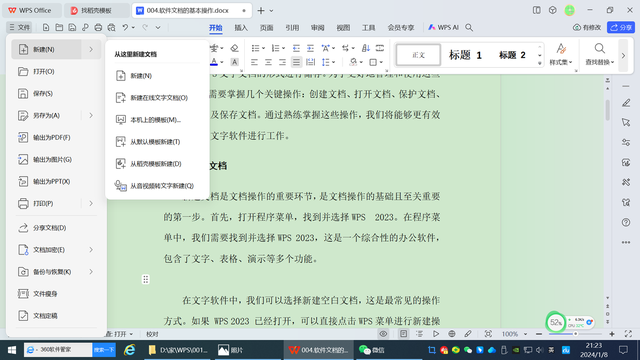Click the print preview icon

pos(111,27)
